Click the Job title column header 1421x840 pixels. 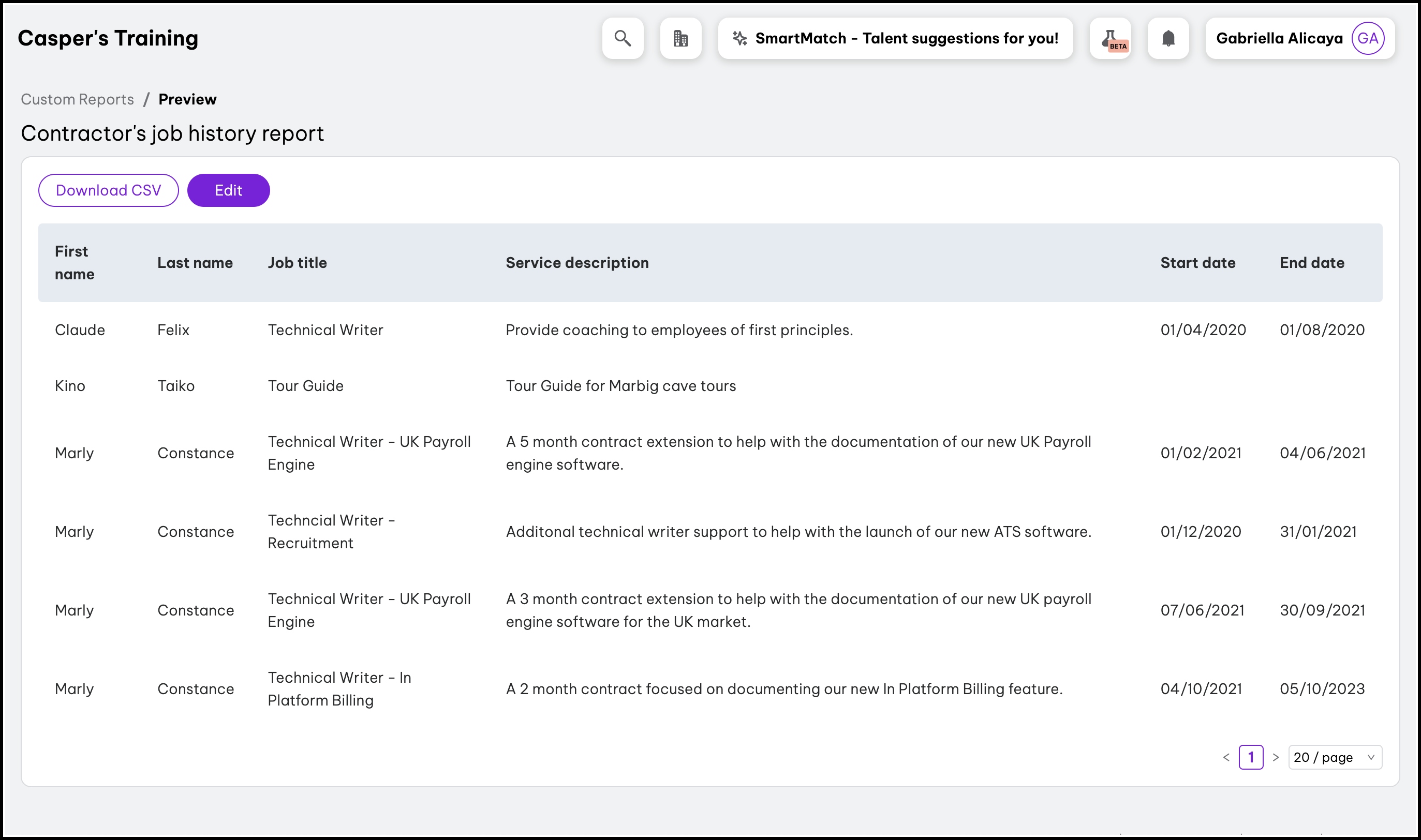coord(297,263)
